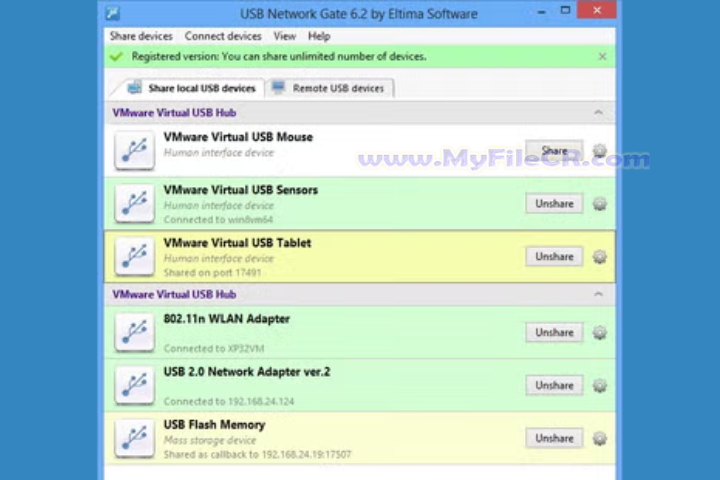
Task: Collapse the second VMware Virtual USB Hub group
Action: coord(598,294)
